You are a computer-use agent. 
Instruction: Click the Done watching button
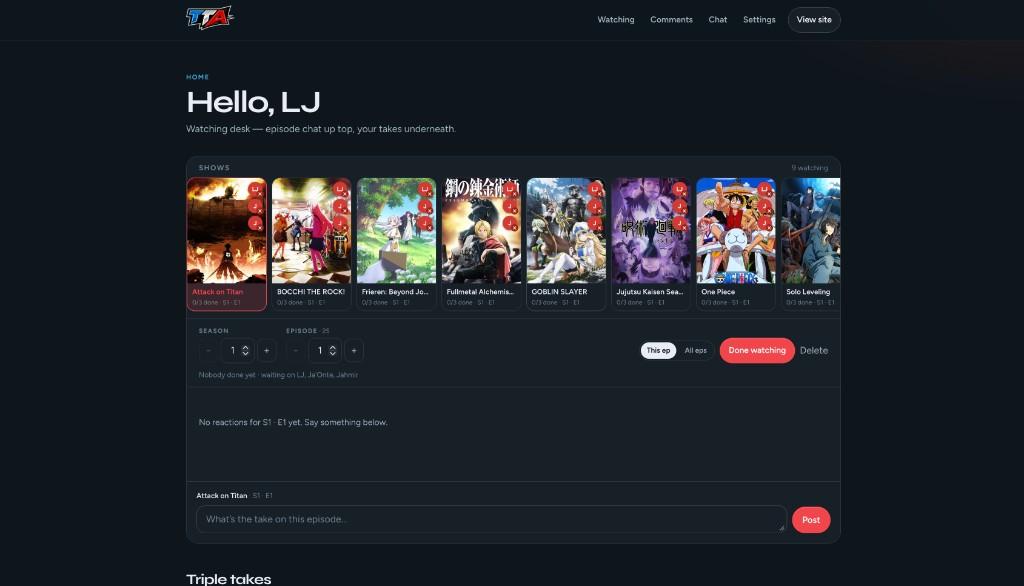tap(757, 350)
